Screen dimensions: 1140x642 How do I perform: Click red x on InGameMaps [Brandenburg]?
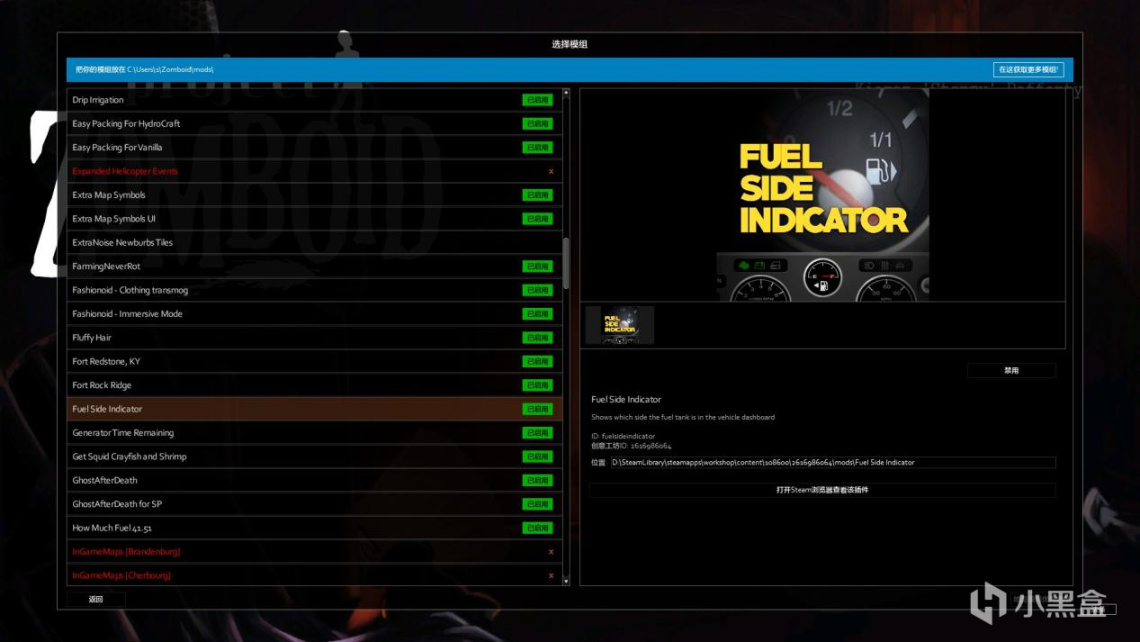(551, 552)
